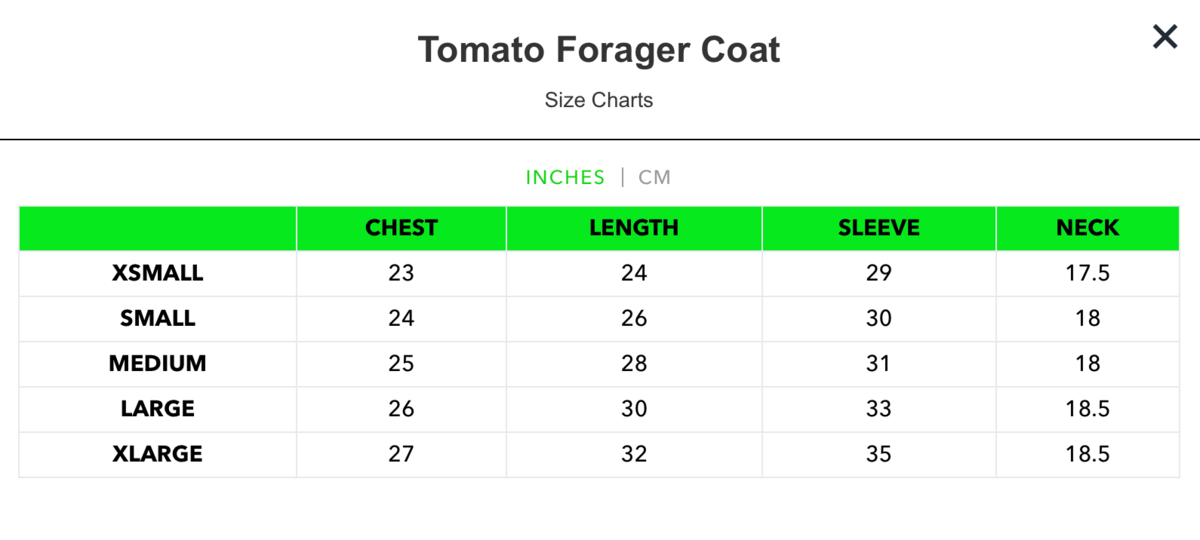Click SMALL length value 26
Viewport: 1200px width, 540px height.
pyautogui.click(x=634, y=318)
